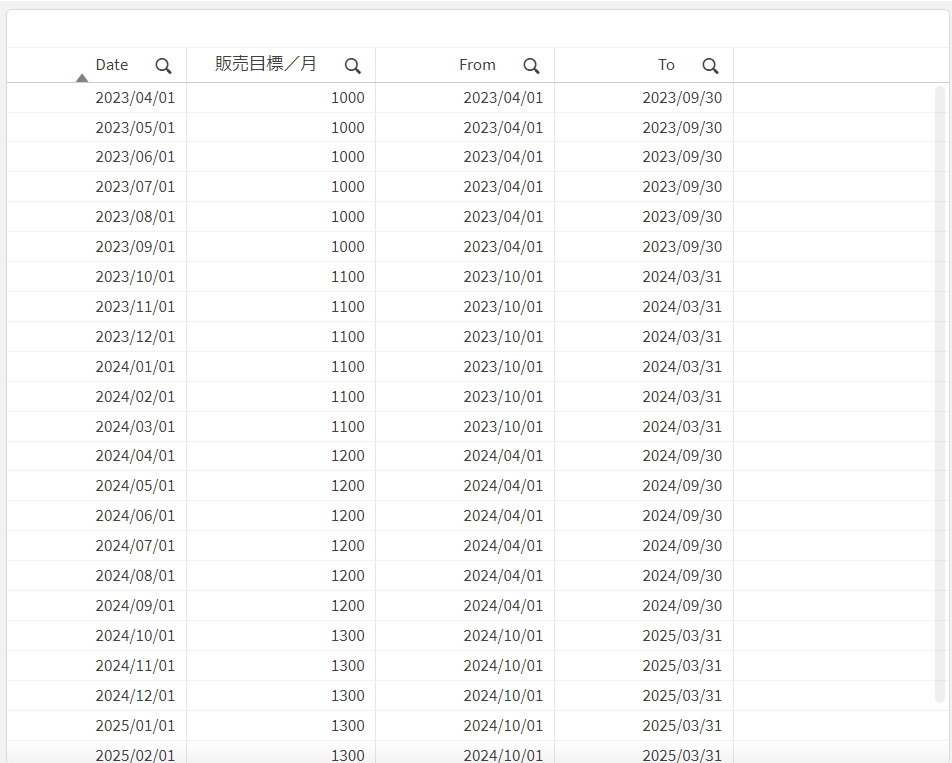Click search icon in 販売目標/月 header
The width and height of the screenshot is (952, 763).
[352, 66]
